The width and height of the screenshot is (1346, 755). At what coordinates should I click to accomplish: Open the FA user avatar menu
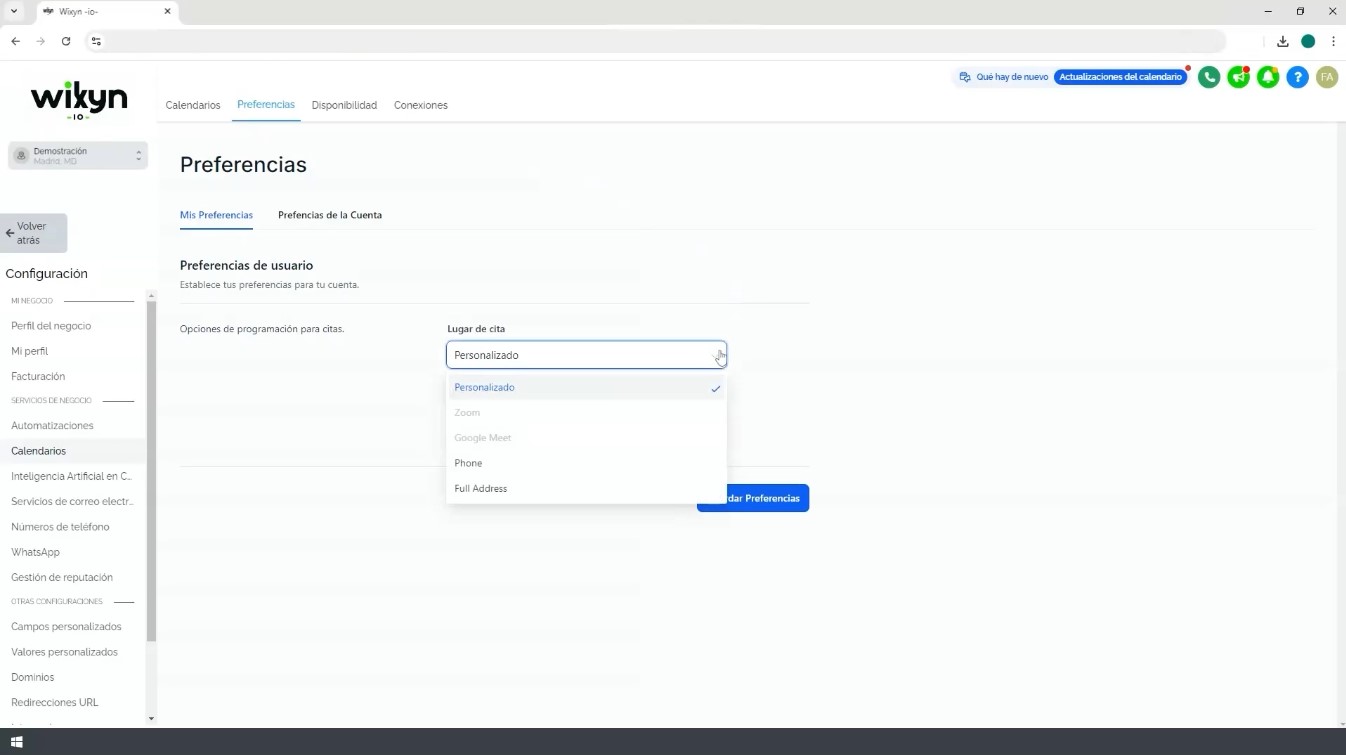1327,77
